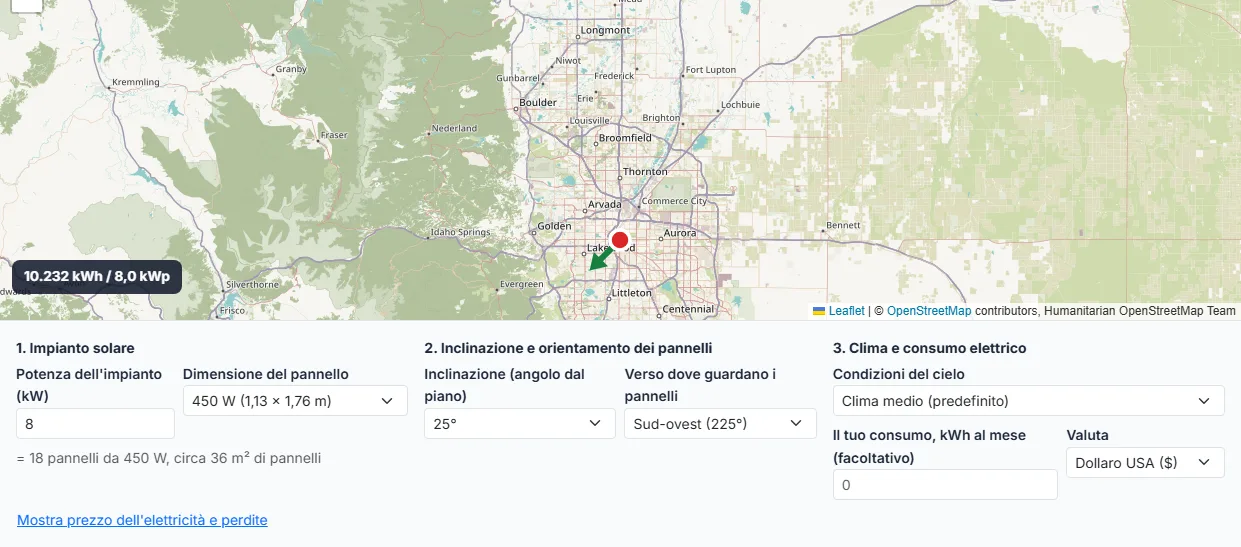Click the Boulder label on the map
The width and height of the screenshot is (1241, 547).
point(538,103)
